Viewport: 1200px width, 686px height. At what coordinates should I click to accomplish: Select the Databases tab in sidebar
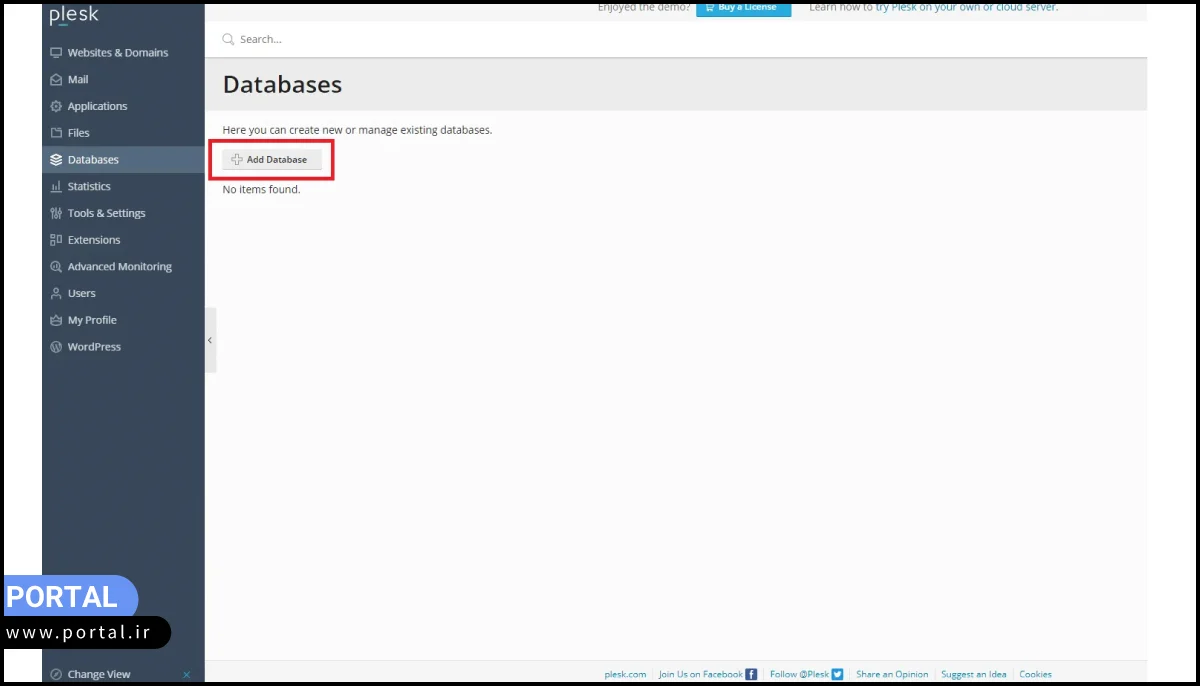tap(94, 159)
